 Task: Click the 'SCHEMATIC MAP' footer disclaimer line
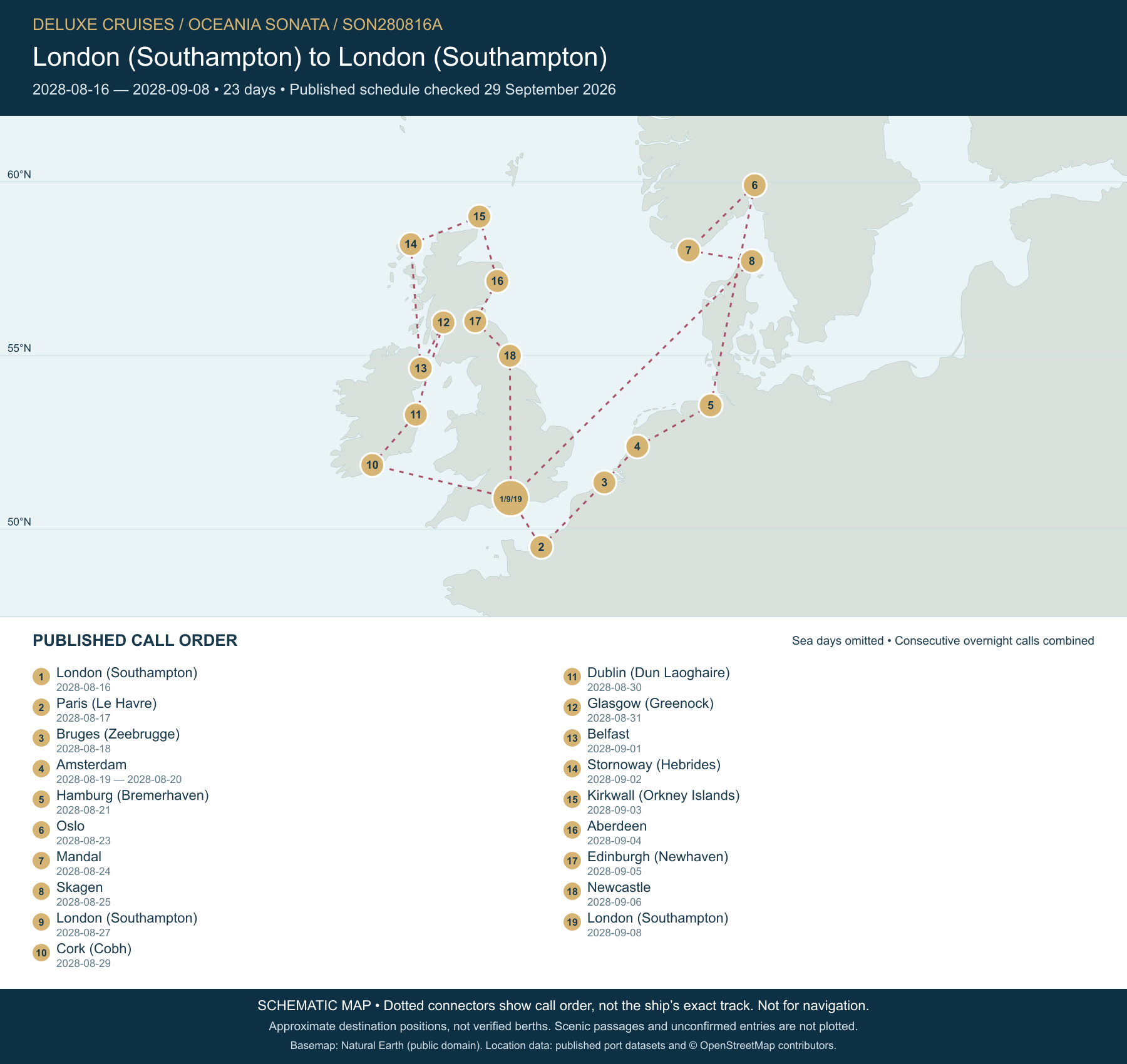click(563, 1006)
